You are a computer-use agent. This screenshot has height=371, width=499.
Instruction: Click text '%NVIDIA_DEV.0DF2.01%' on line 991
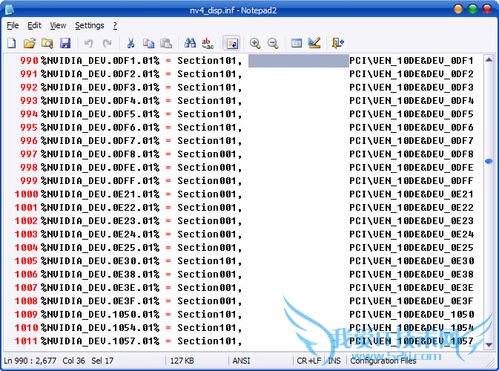[100, 74]
